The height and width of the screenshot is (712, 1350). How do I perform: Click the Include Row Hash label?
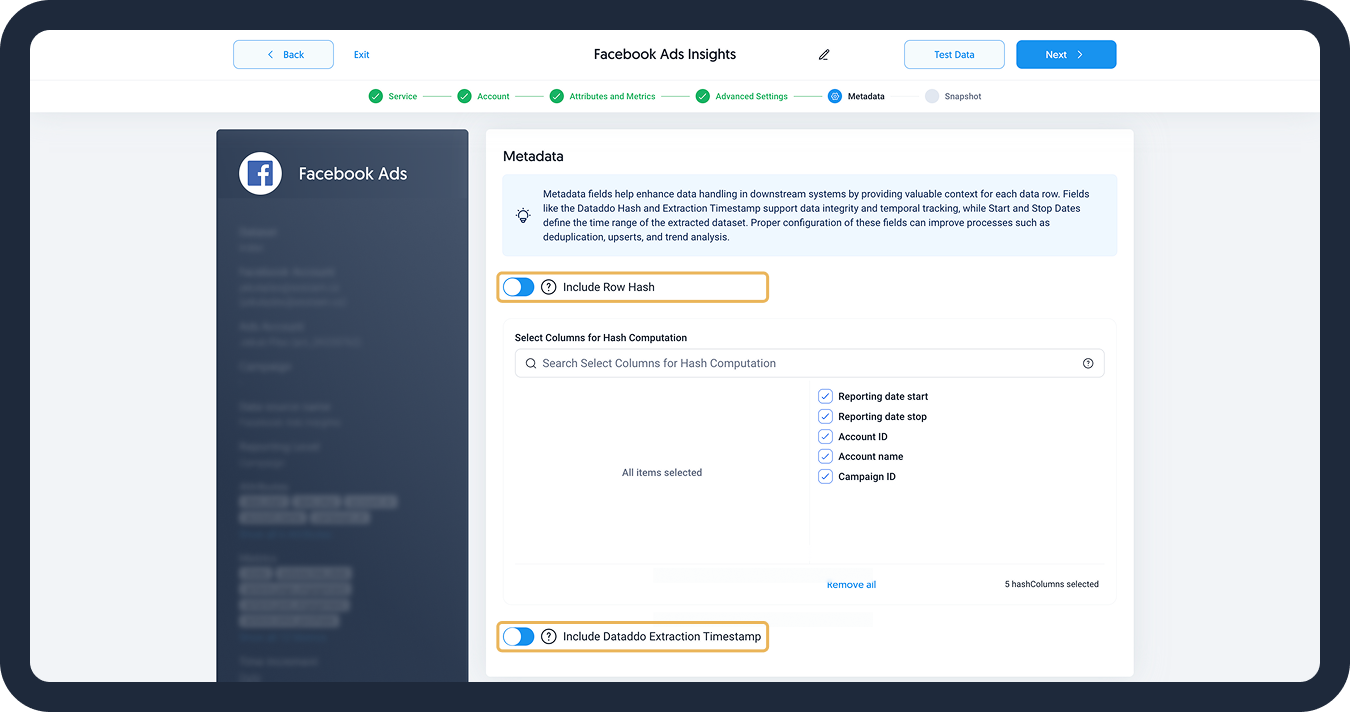pos(609,287)
